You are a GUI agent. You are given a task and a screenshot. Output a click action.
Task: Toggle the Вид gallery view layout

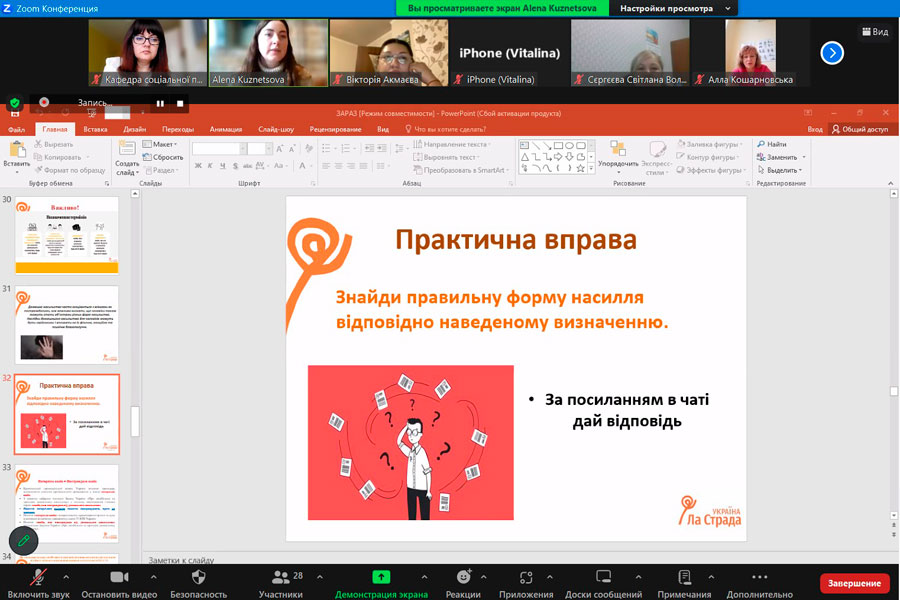(873, 32)
